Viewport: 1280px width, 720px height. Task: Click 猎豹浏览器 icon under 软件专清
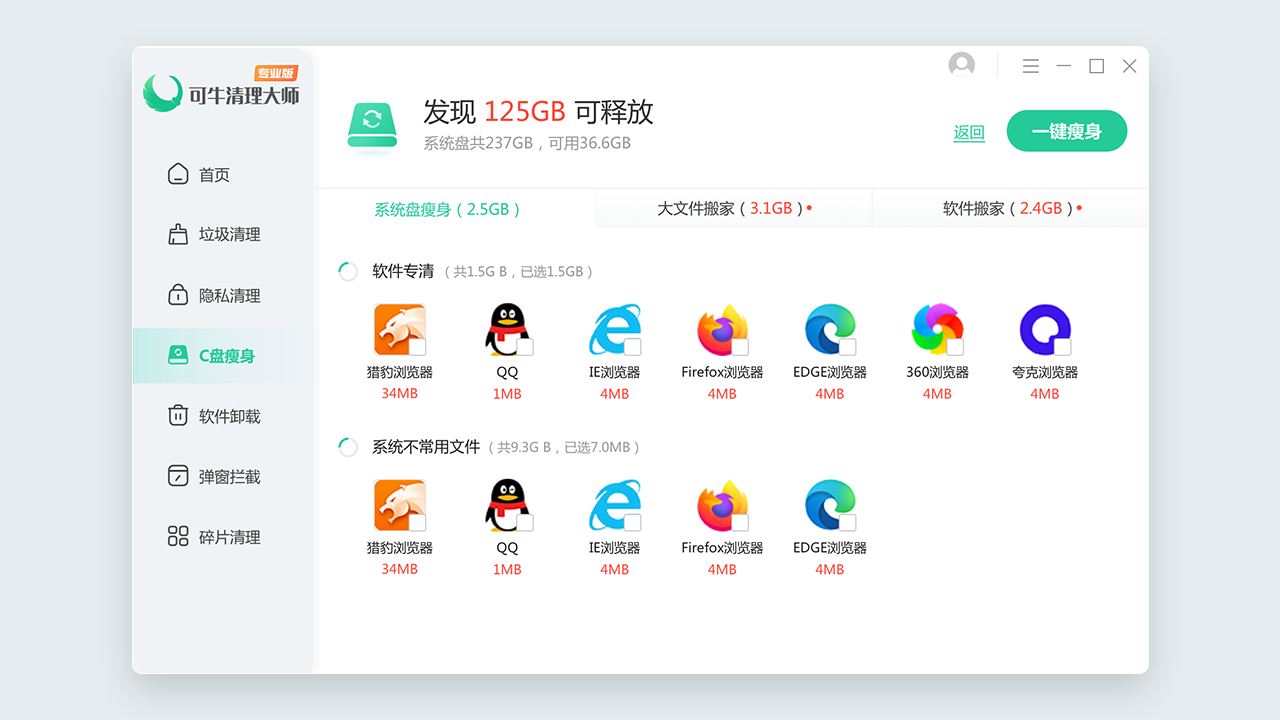coord(400,330)
